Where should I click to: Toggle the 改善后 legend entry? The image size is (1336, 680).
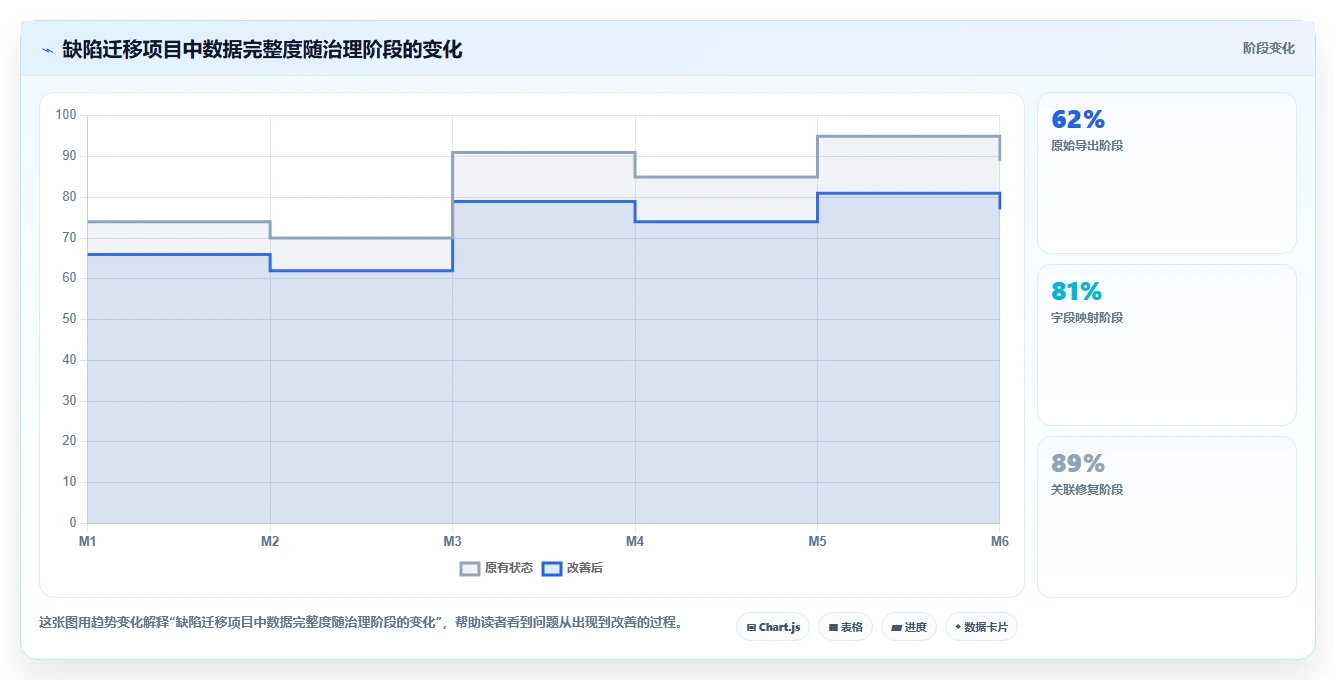572,568
